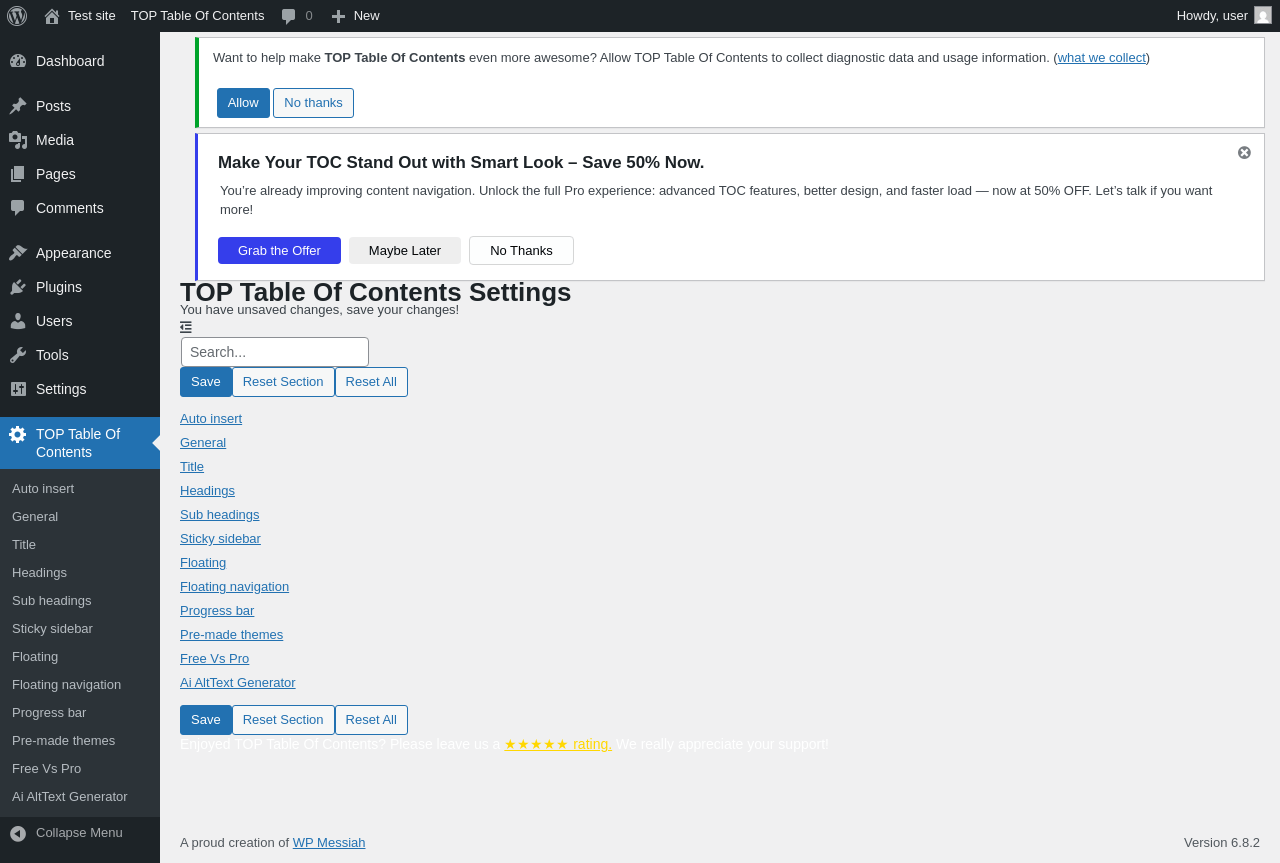Open the Ai AltText Generator settings link
This screenshot has width=1280, height=863.
click(x=238, y=683)
